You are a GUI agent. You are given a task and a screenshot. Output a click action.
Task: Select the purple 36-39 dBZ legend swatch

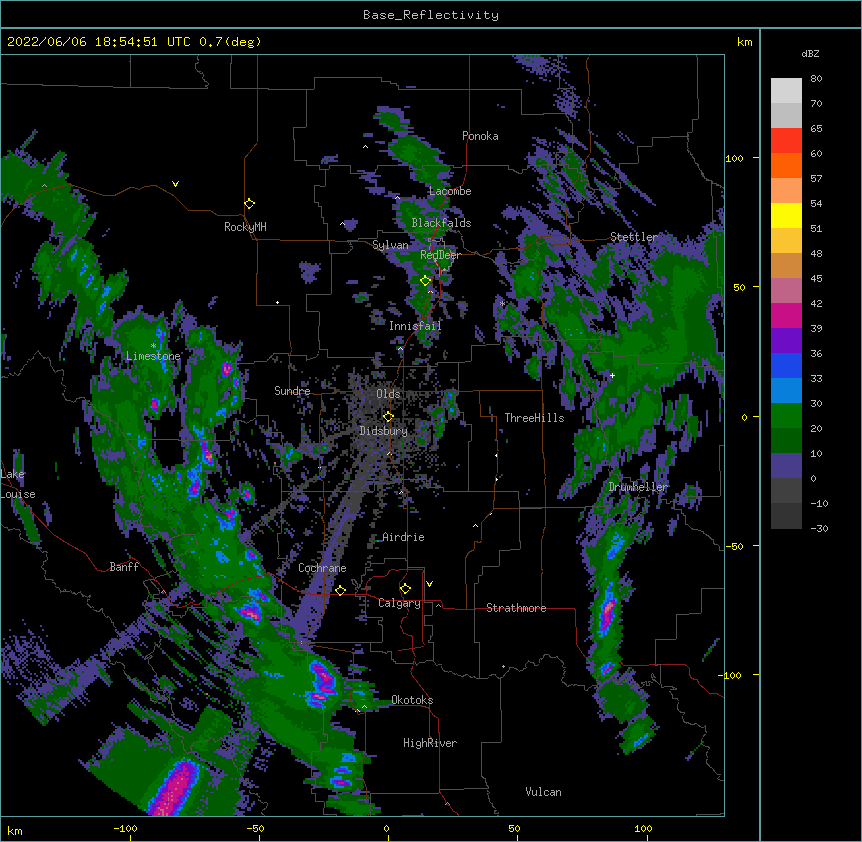pos(786,341)
